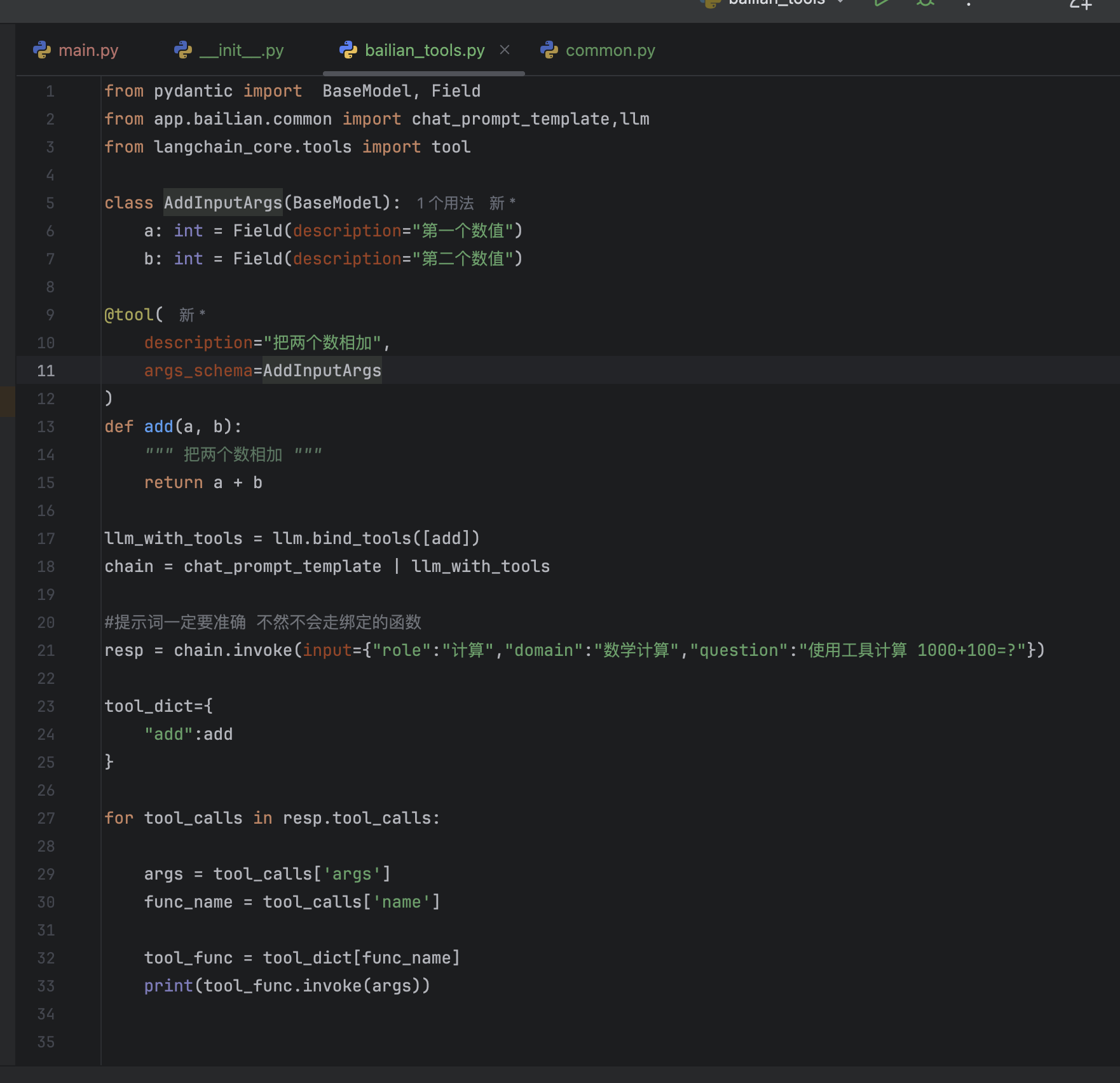The height and width of the screenshot is (1083, 1120).
Task: Click line number 21 in the gutter
Action: pos(46,650)
